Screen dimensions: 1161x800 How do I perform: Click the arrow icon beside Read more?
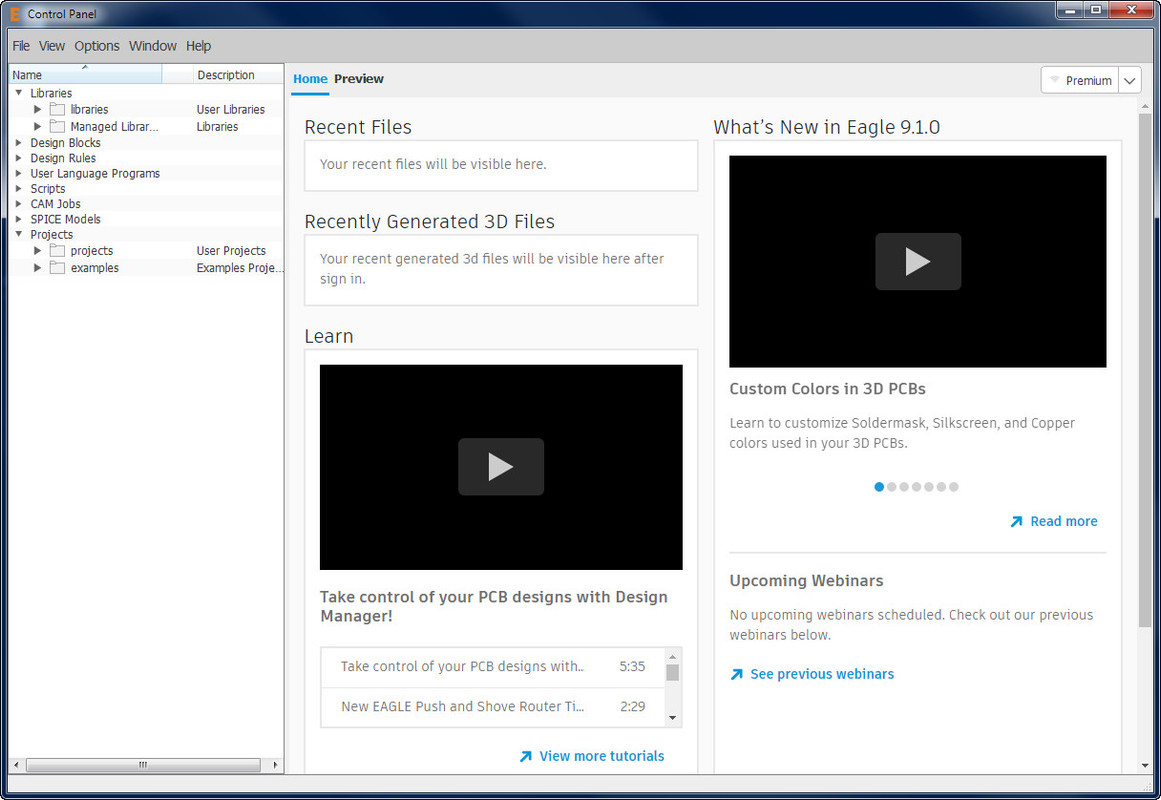pyautogui.click(x=1017, y=521)
